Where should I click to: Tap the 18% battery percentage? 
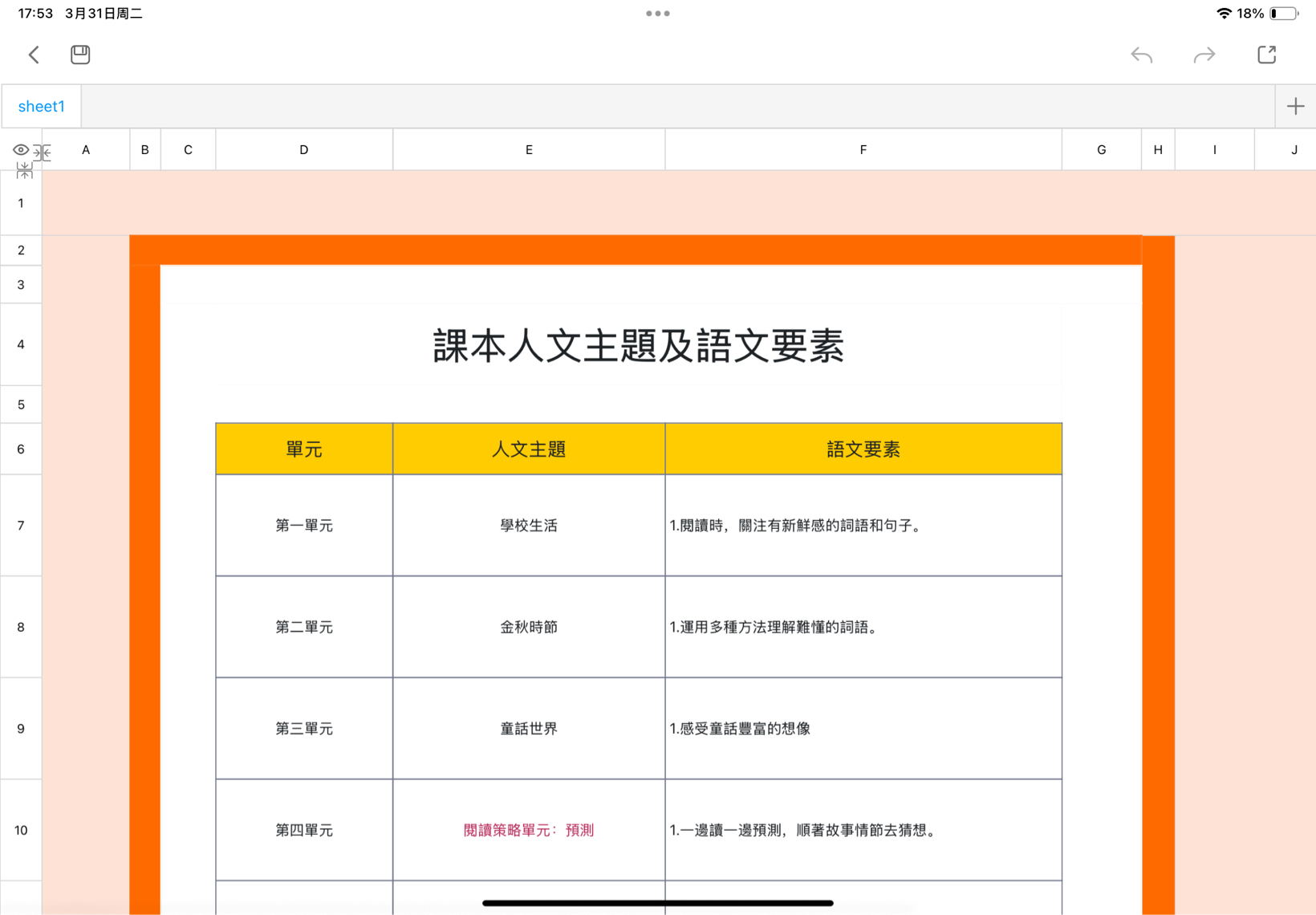1250,14
